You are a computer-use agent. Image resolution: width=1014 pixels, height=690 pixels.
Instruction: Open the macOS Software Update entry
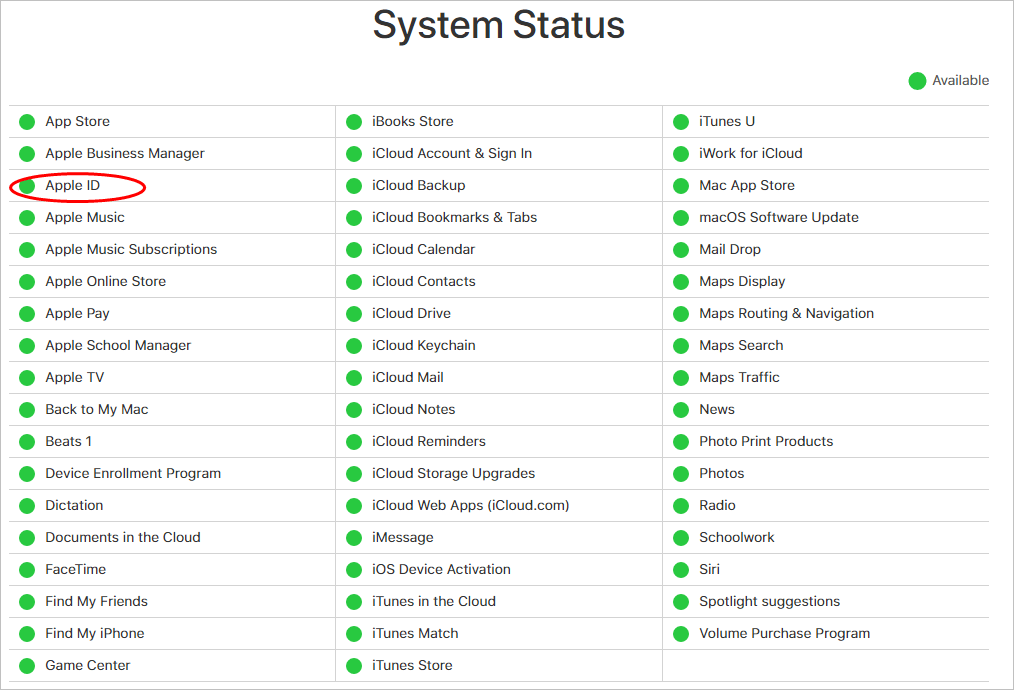(779, 217)
